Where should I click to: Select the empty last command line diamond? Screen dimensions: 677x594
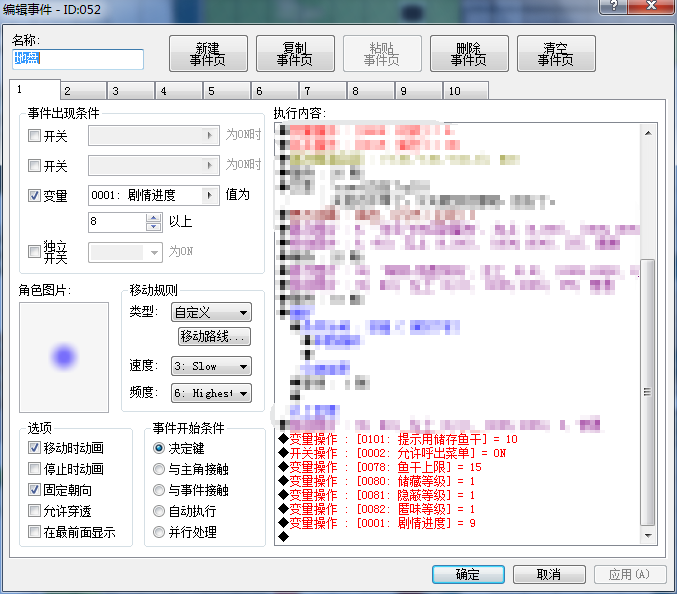[284, 537]
